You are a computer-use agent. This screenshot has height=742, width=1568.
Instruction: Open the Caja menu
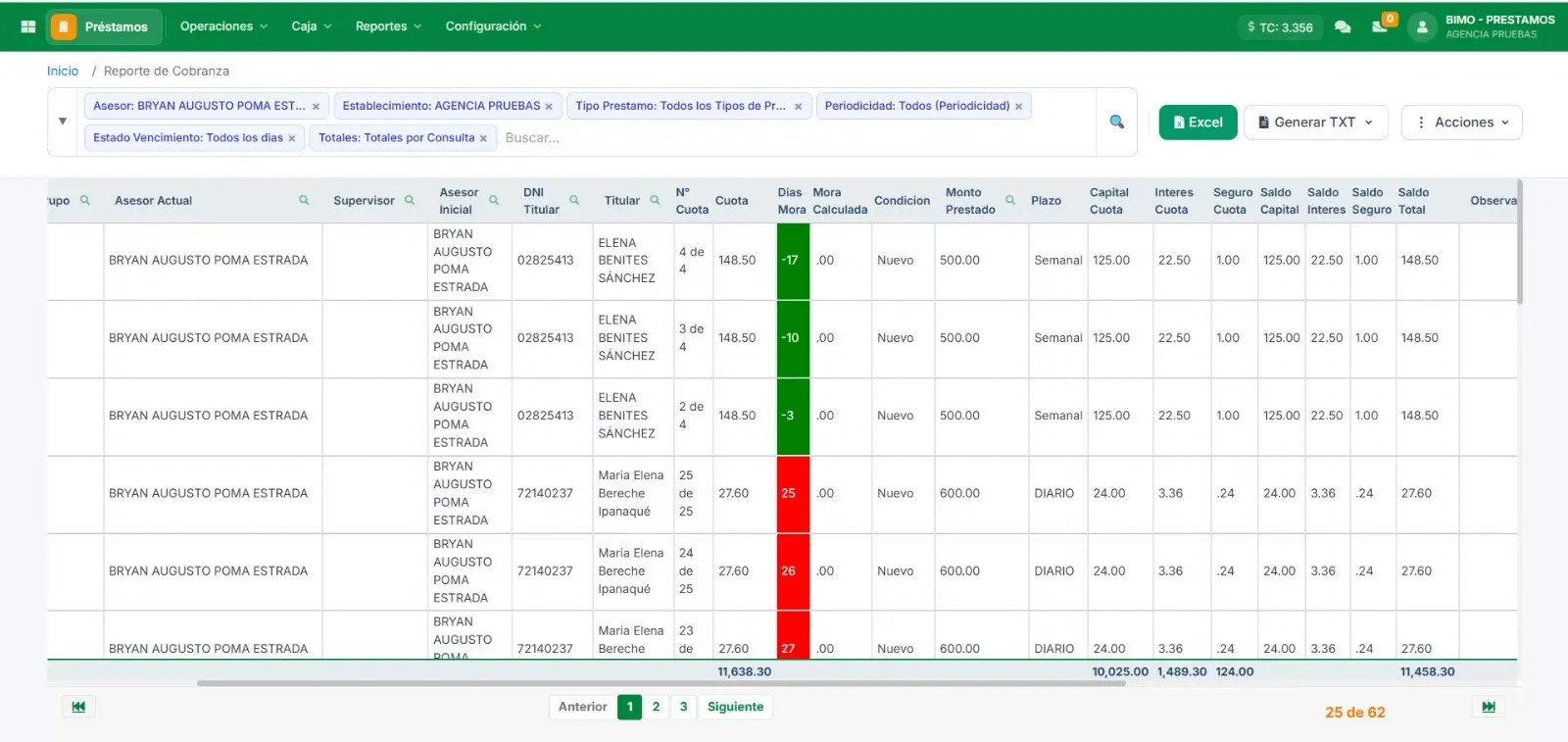click(312, 26)
